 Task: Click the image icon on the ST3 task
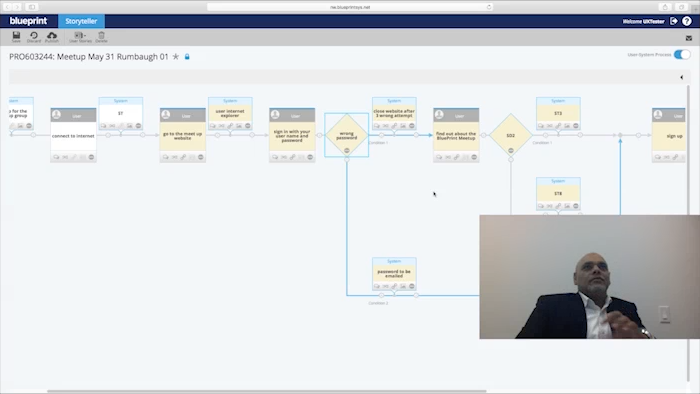pyautogui.click(x=567, y=126)
